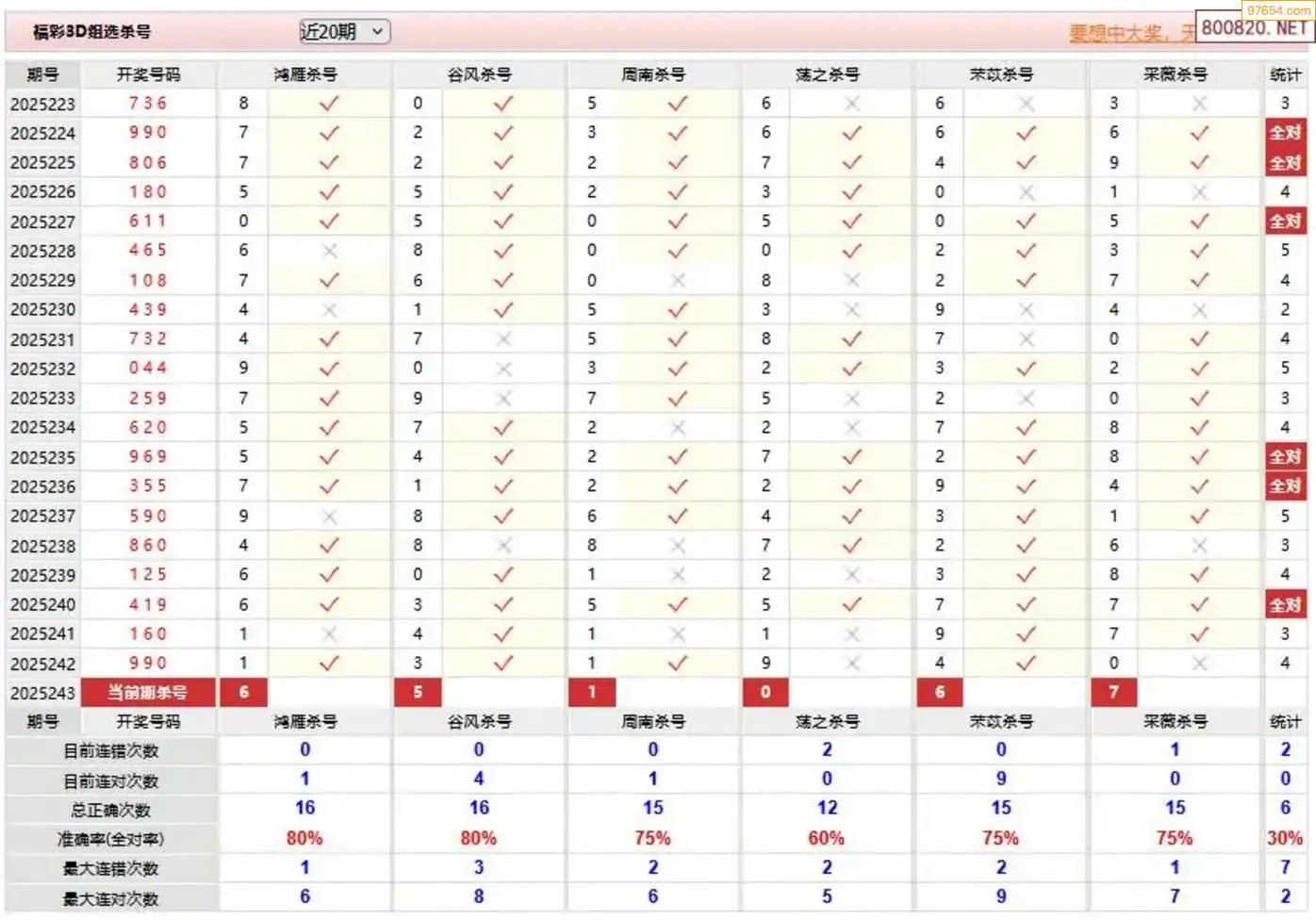1316x920 pixels.
Task: Click the check mark for 谷风杀号 in row 2025223
Action: (502, 104)
